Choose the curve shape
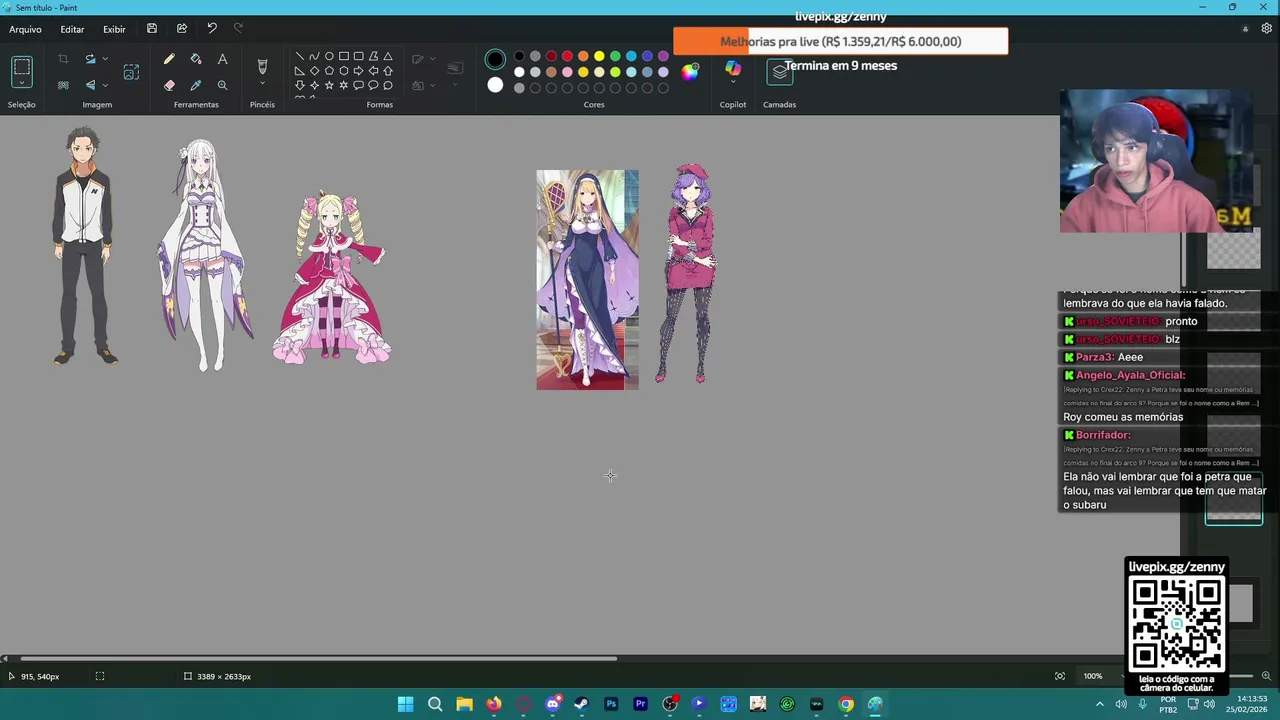This screenshot has width=1280, height=720. click(x=314, y=56)
